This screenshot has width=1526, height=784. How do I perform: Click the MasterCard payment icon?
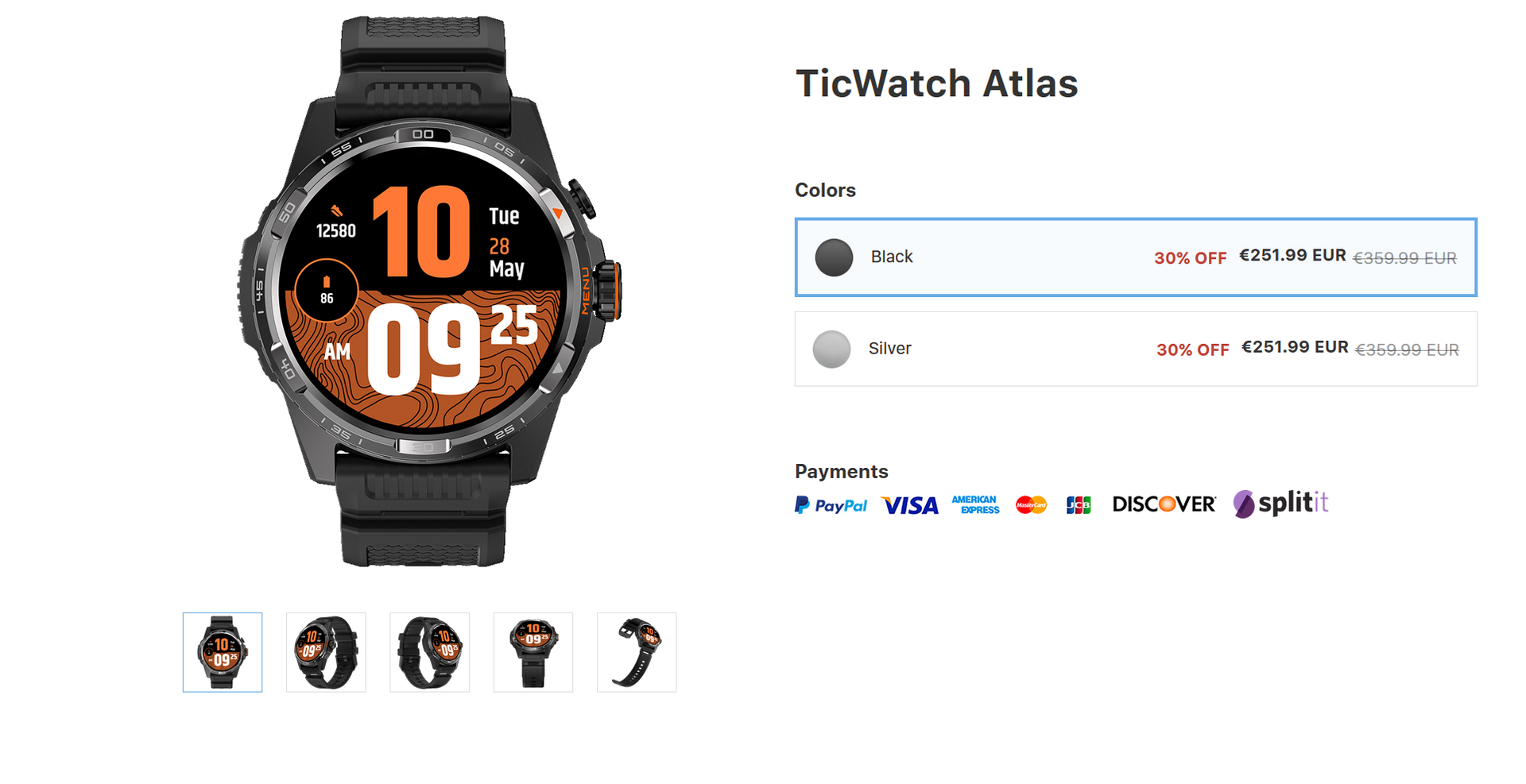pyautogui.click(x=1031, y=505)
